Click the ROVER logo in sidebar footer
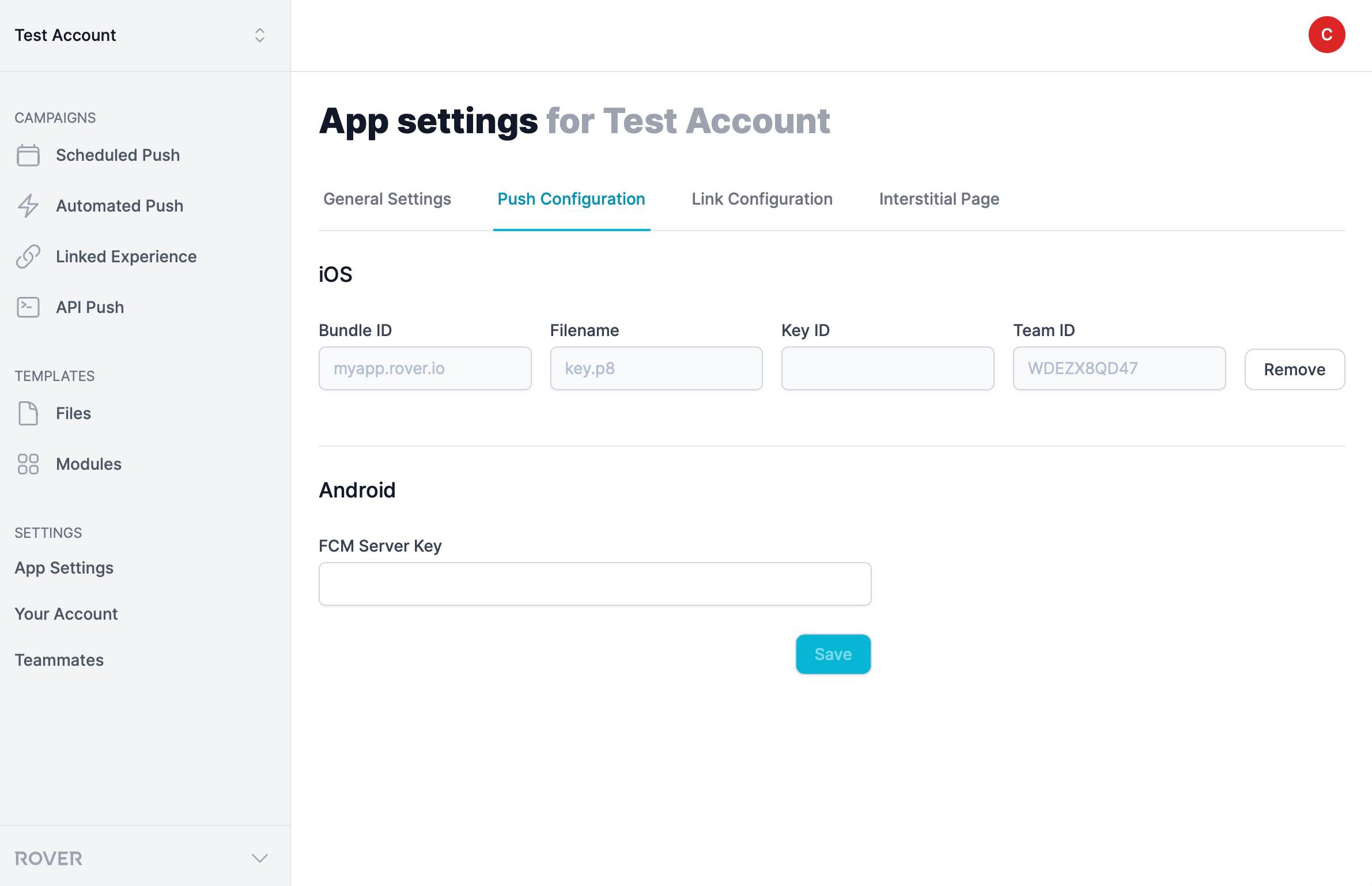 48,858
